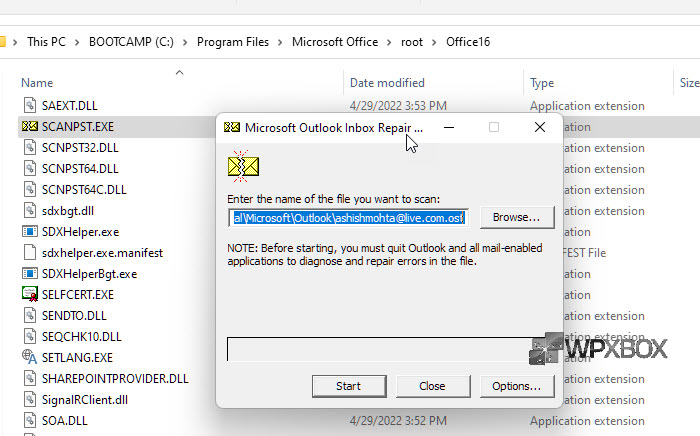Image resolution: width=700 pixels, height=436 pixels.
Task: Select the SCNPST32.DLL file name
Action: click(x=80, y=148)
